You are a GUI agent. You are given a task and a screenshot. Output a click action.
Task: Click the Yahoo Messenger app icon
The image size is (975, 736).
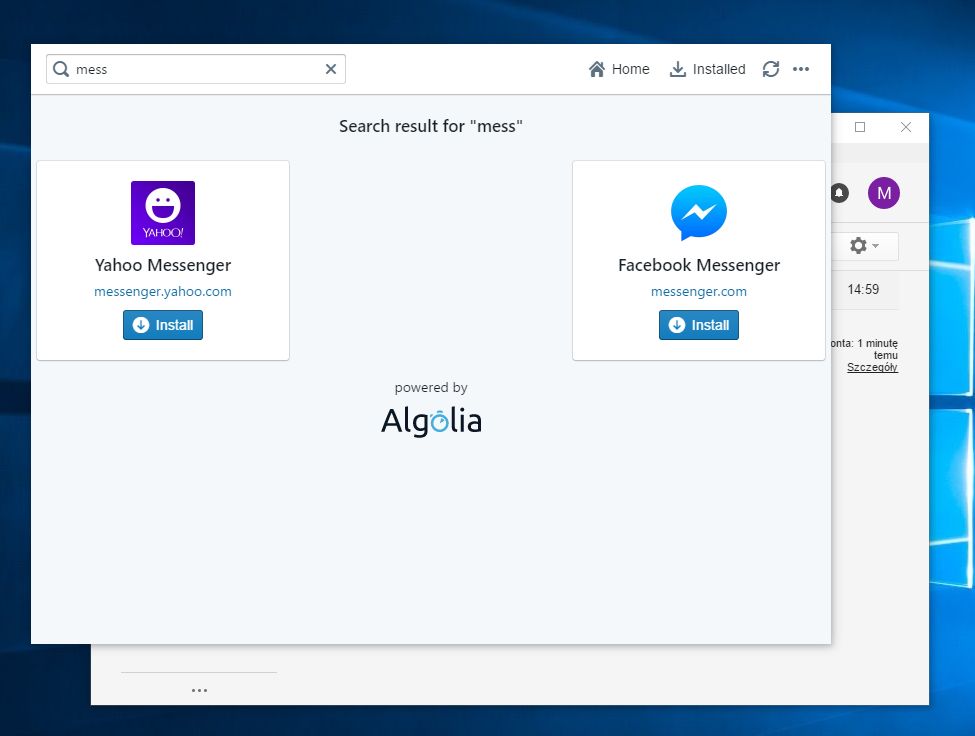(x=163, y=213)
